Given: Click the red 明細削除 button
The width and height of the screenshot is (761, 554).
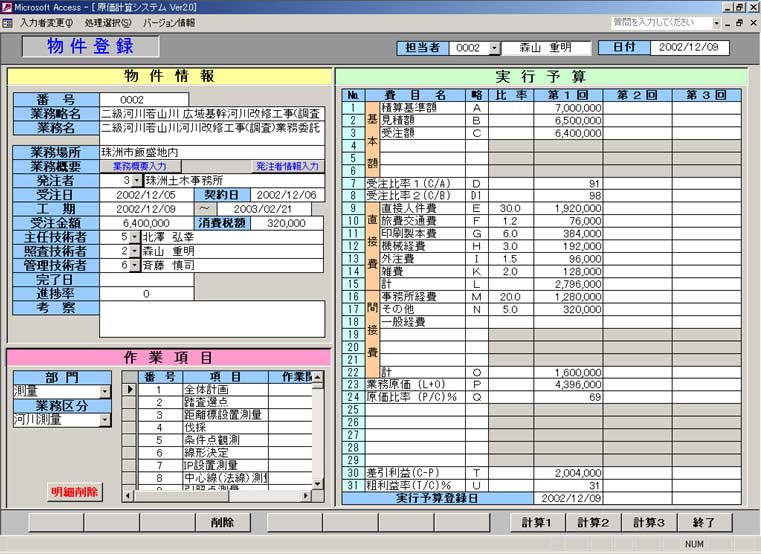Looking at the screenshot, I should point(75,491).
